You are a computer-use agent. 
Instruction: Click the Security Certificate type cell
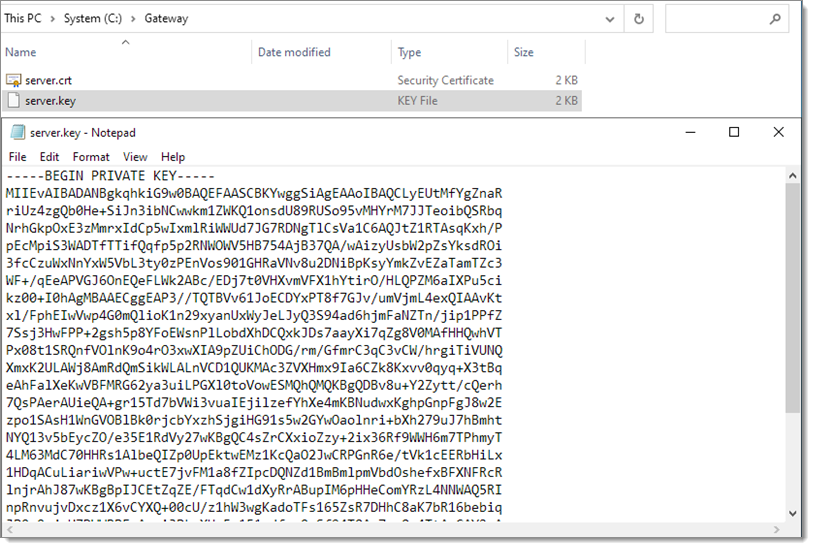(445, 80)
